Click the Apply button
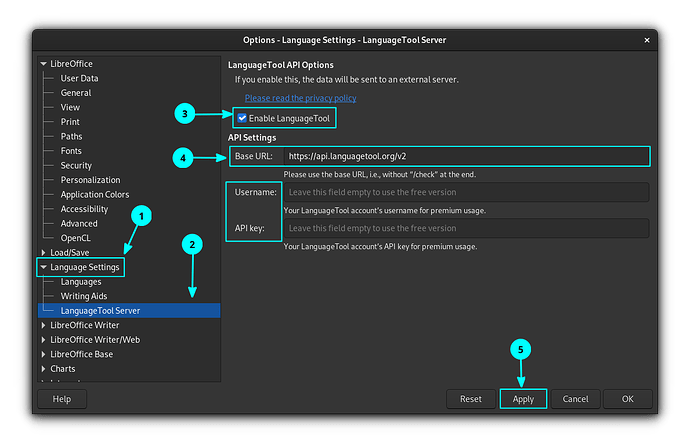The width and height of the screenshot is (690, 448). point(523,399)
